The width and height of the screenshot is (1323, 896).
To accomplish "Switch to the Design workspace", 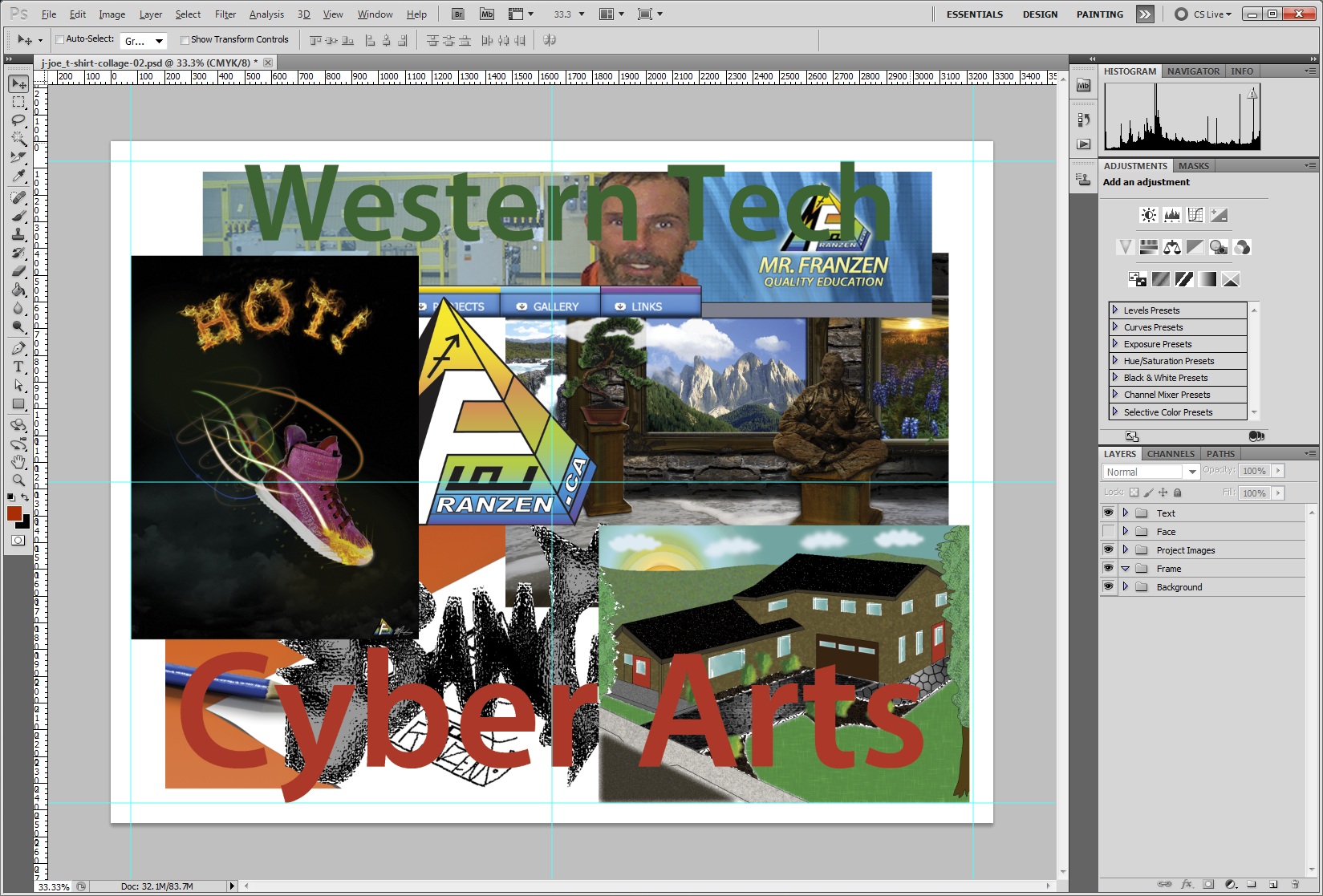I will coord(1040,14).
